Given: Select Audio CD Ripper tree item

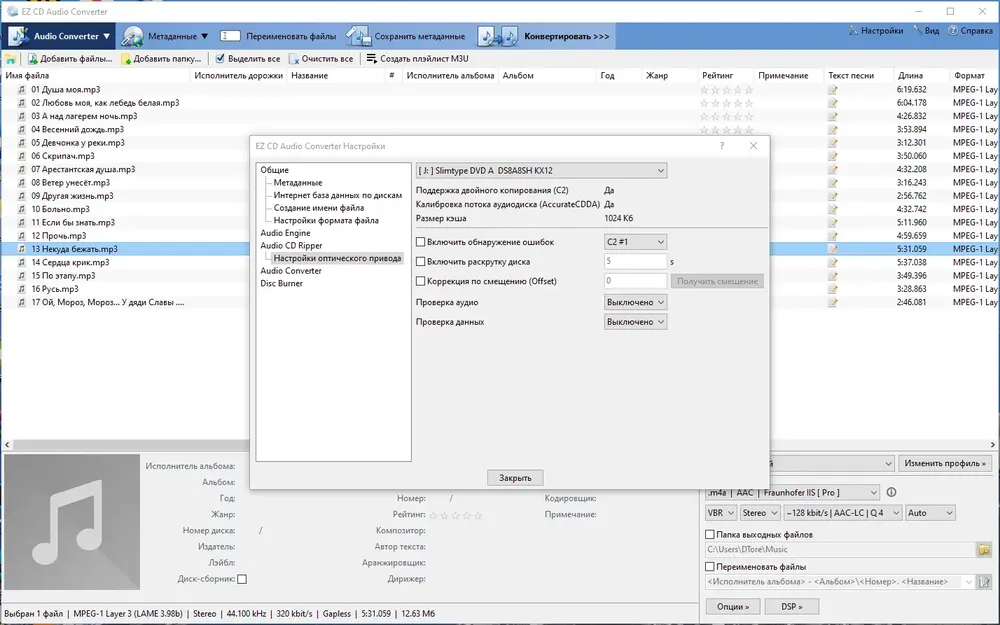Looking at the screenshot, I should click(291, 246).
